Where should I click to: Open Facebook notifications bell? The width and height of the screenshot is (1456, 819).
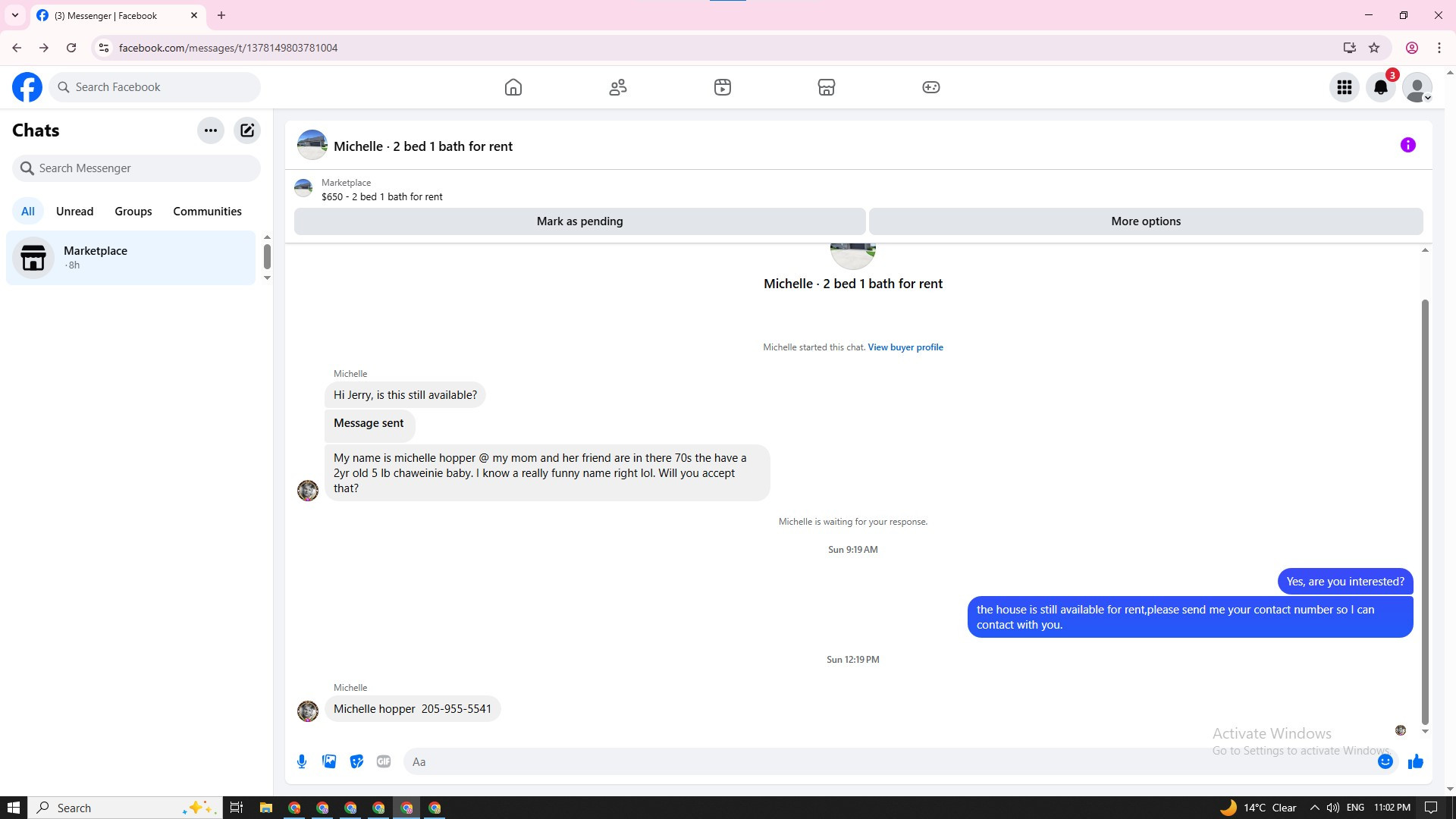1380,87
